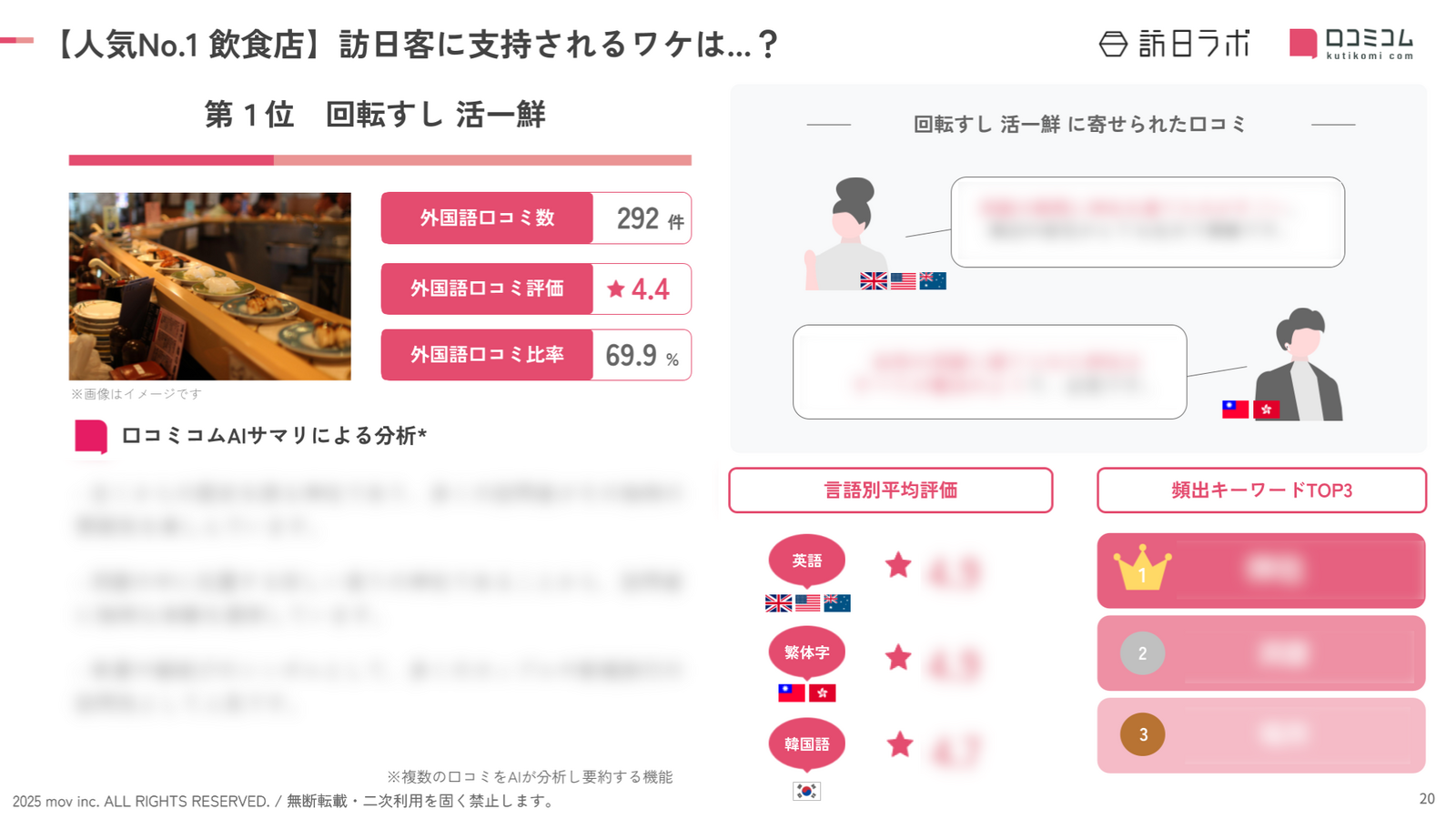Select the 韓国語 language bubble
The image size is (1456, 819).
(x=806, y=743)
